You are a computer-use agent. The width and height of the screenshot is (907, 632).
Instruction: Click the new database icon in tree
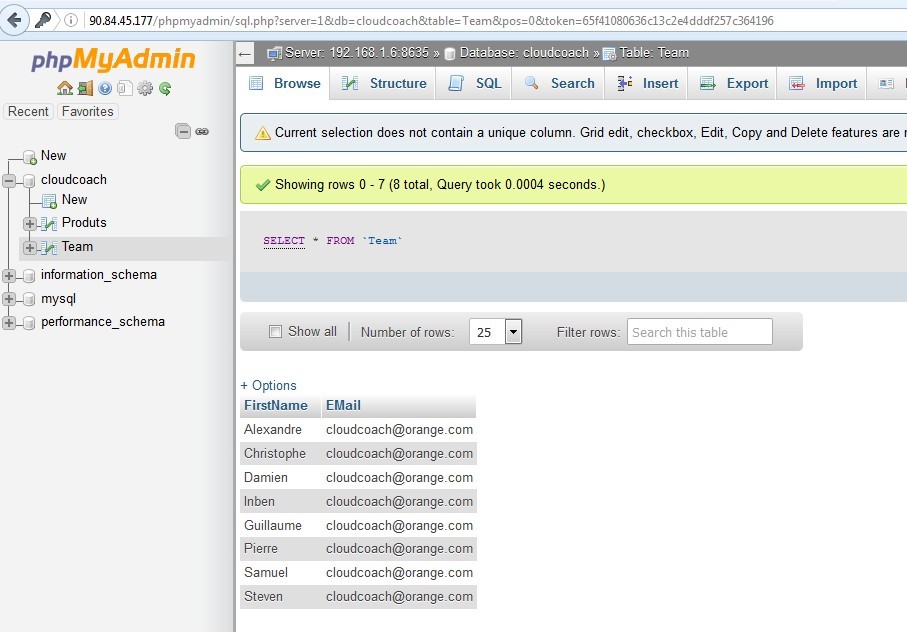[30, 157]
